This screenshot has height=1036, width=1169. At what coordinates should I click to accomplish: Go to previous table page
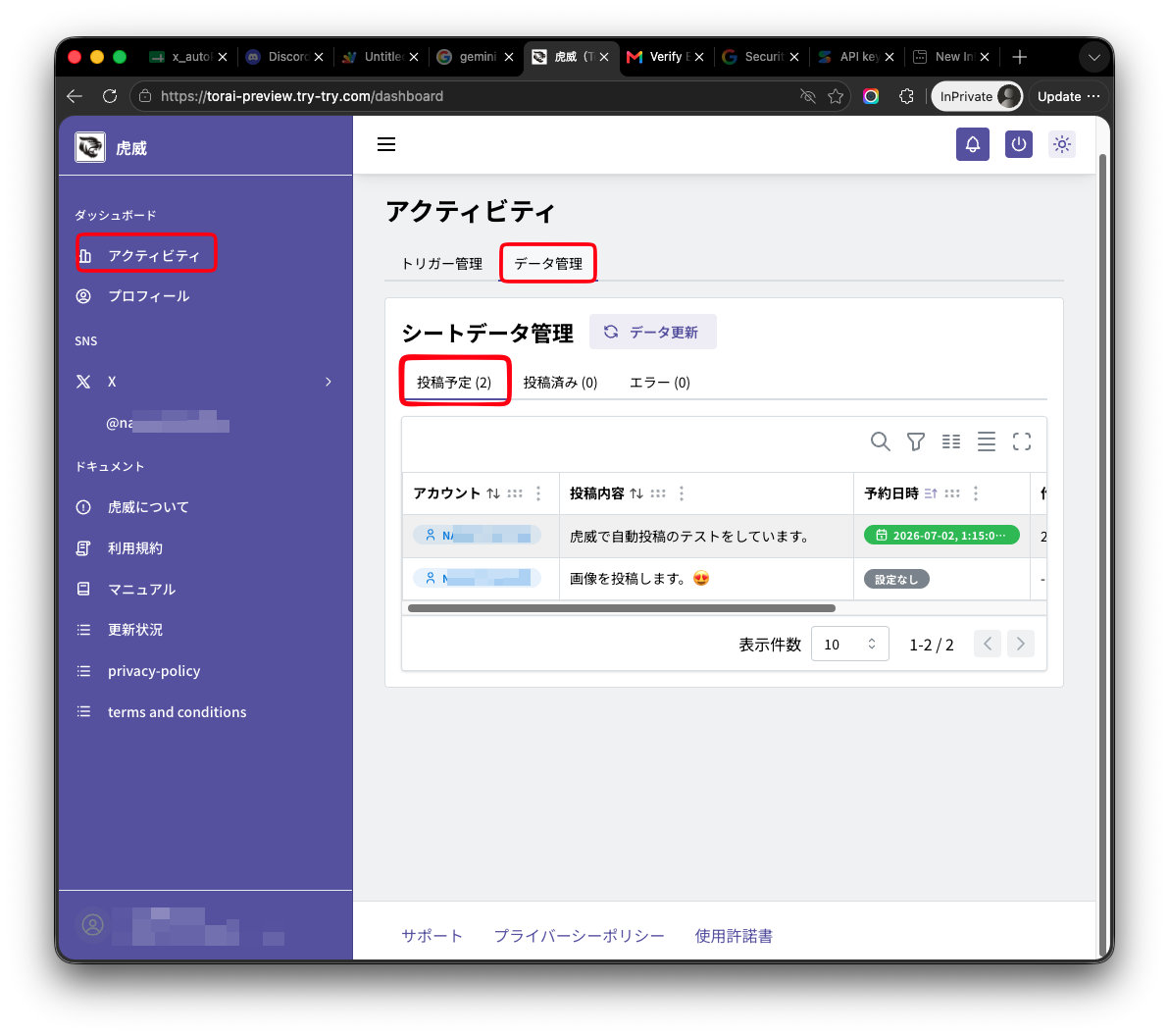click(988, 644)
